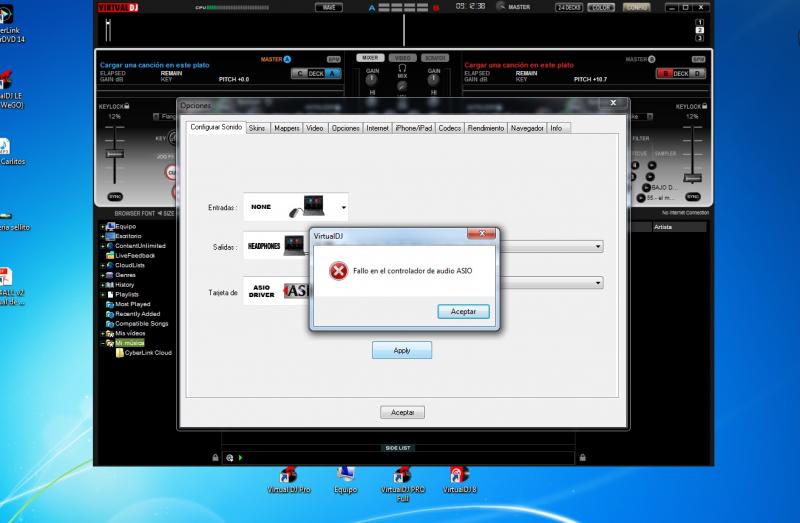
Task: Expand the CloudLists node
Action: [x=103, y=265]
